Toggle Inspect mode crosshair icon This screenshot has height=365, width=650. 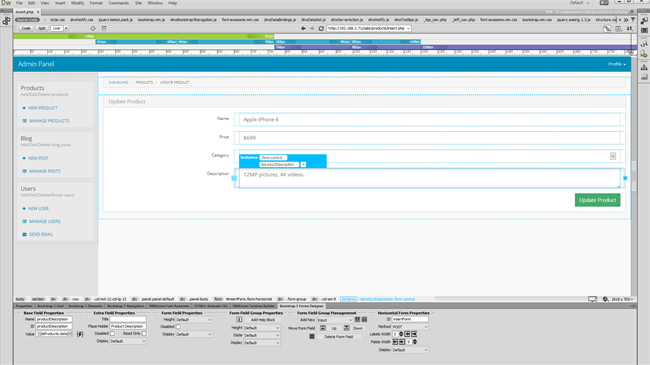93,28
